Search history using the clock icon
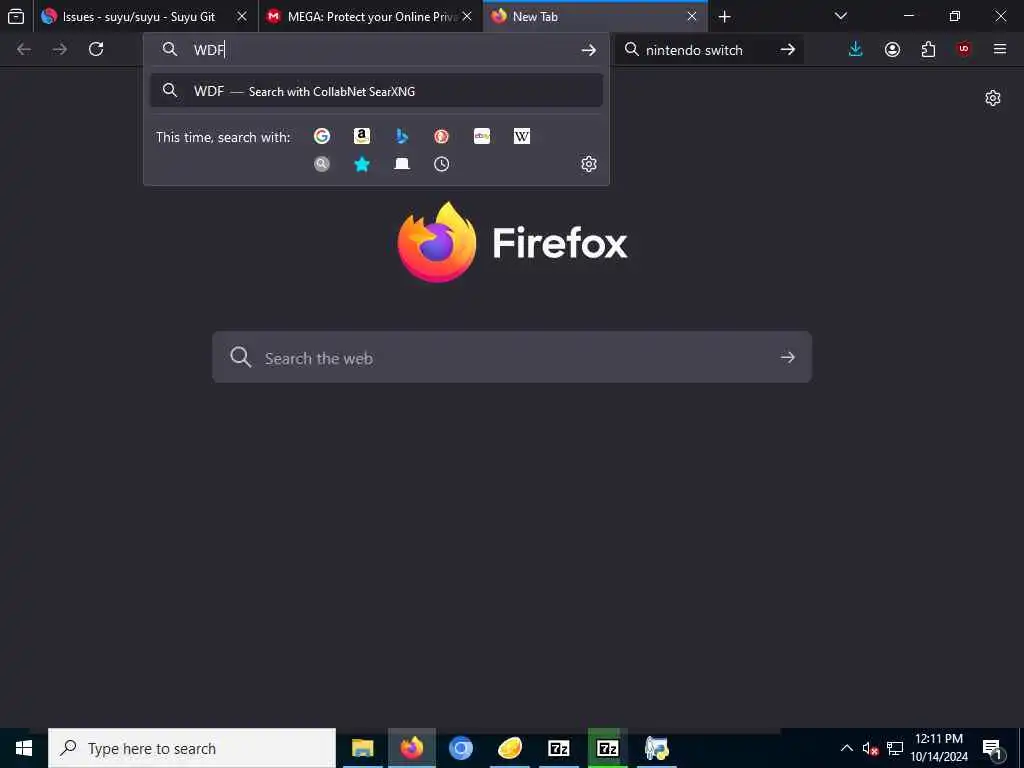The height and width of the screenshot is (768, 1024). point(441,164)
